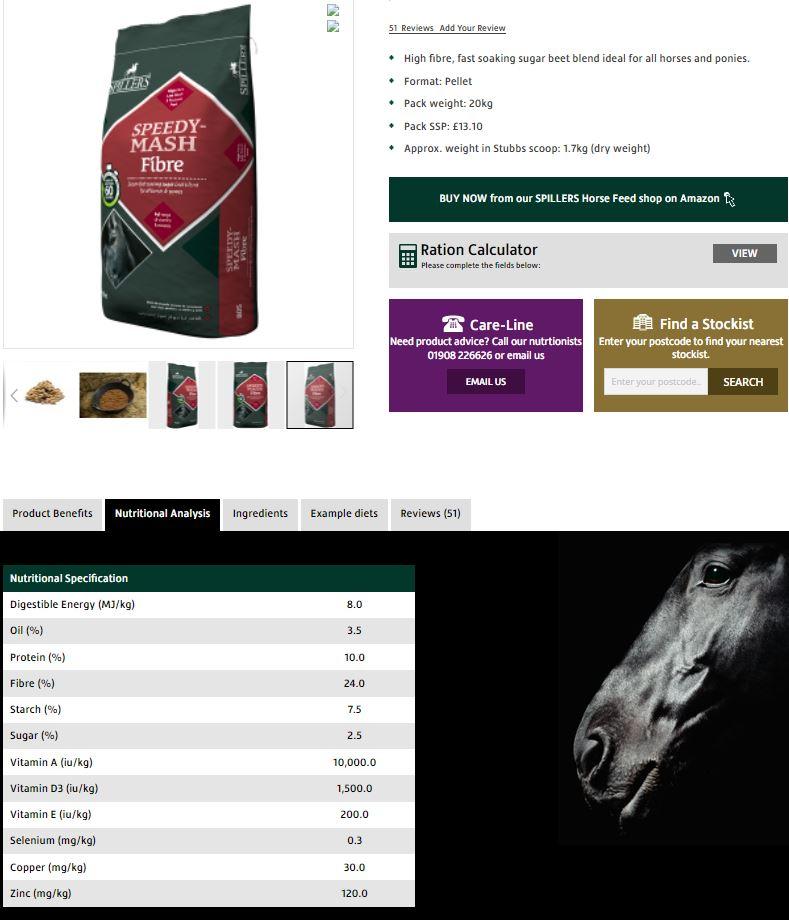Click the Find a Stockist building icon
The width and height of the screenshot is (789, 920).
point(642,323)
